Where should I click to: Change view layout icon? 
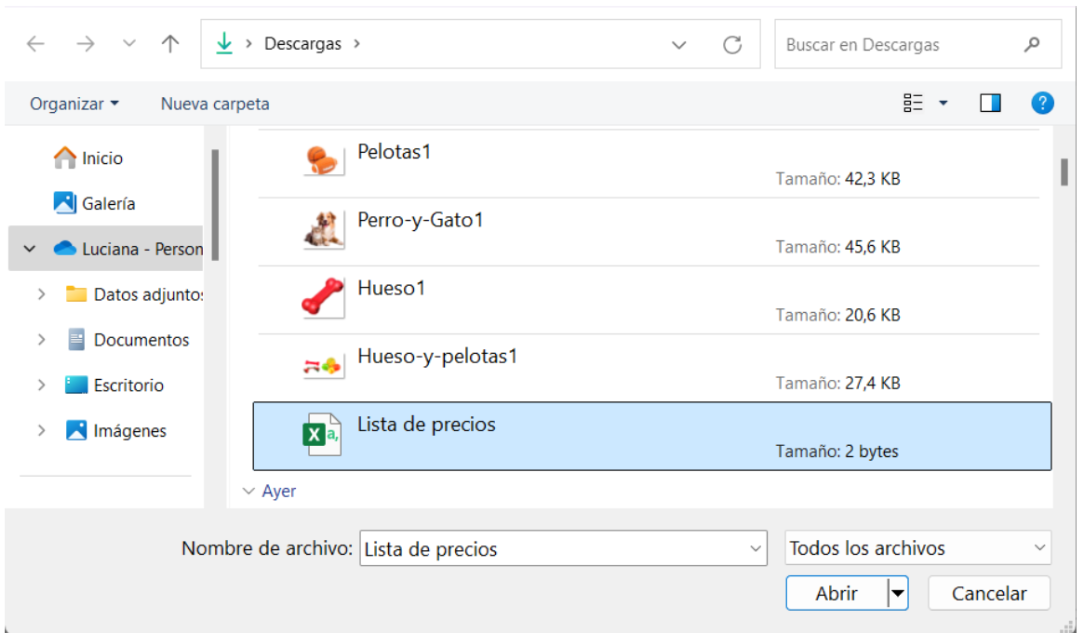click(913, 103)
